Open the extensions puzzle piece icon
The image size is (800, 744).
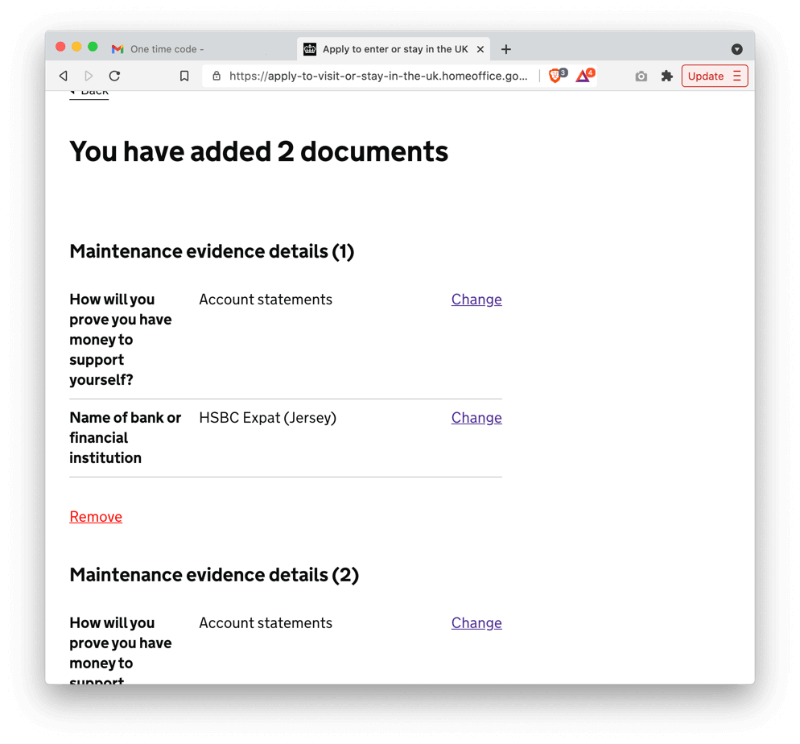[x=667, y=76]
